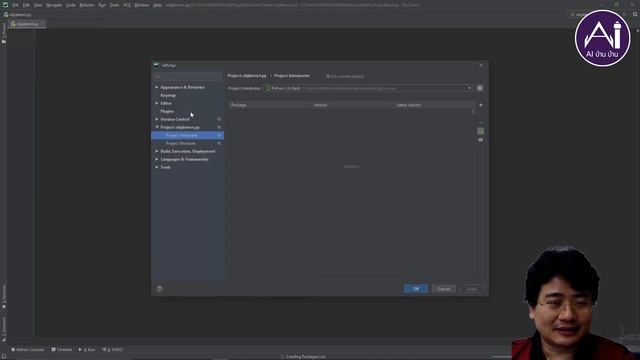The image size is (640, 360).
Task: Collapse the Project: objdetect.py settings category
Action: 157,127
